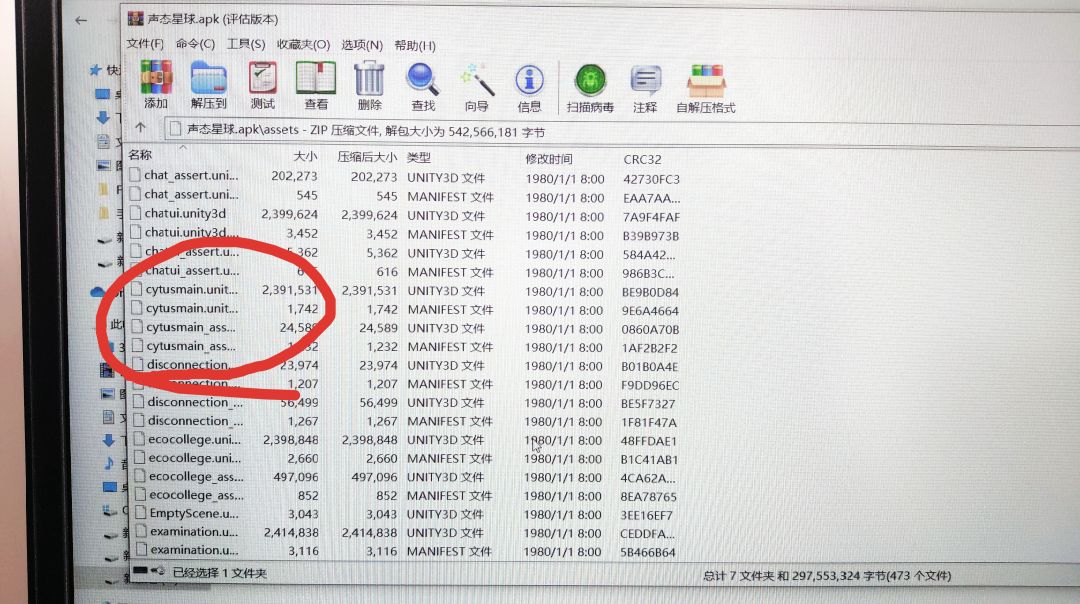The height and width of the screenshot is (604, 1080).
Task: Click the window title 声态星球.apk (评估版本)
Action: coord(213,19)
